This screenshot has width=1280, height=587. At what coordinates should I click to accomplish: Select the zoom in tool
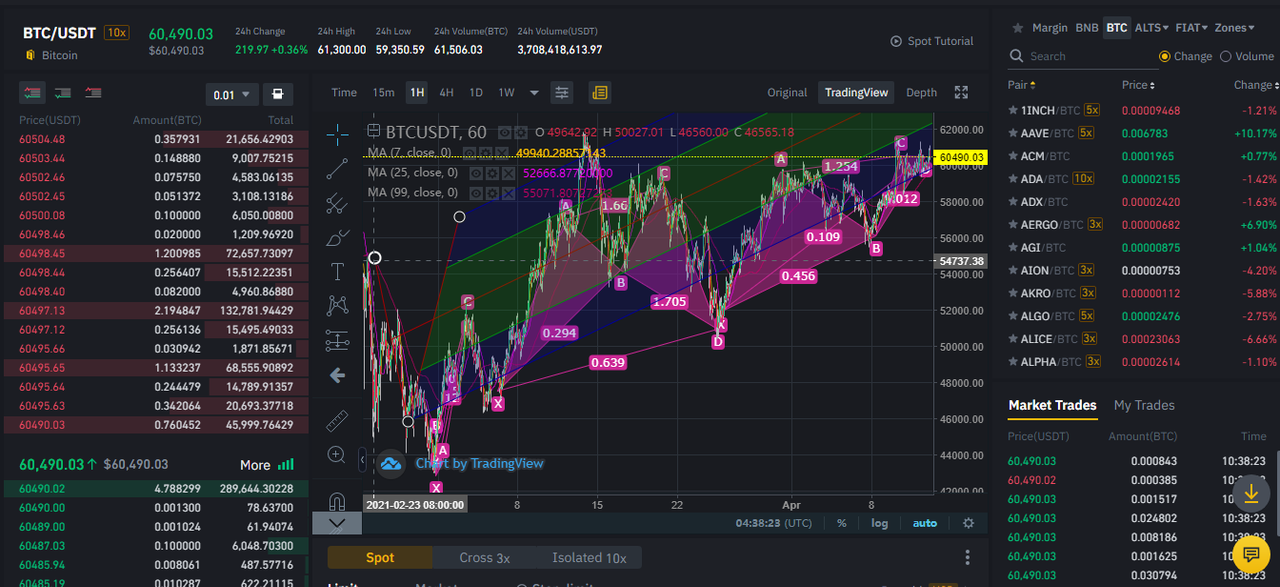click(x=338, y=455)
